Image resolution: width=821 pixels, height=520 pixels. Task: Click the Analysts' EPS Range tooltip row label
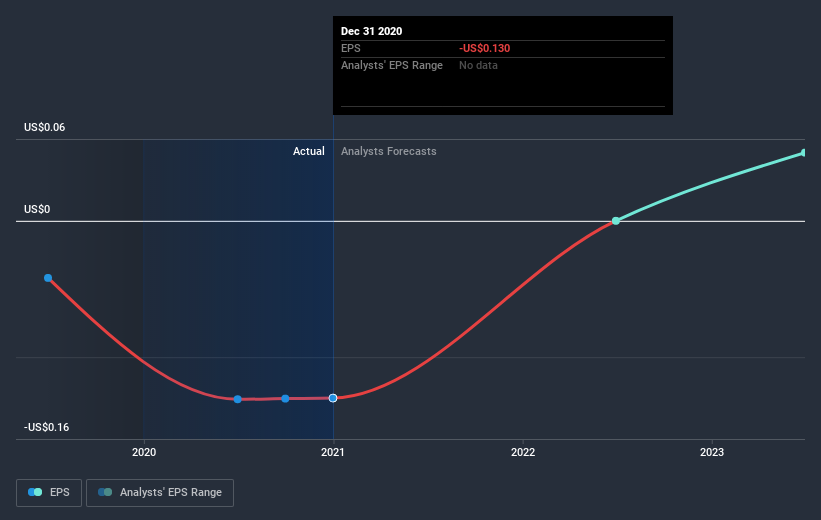392,65
